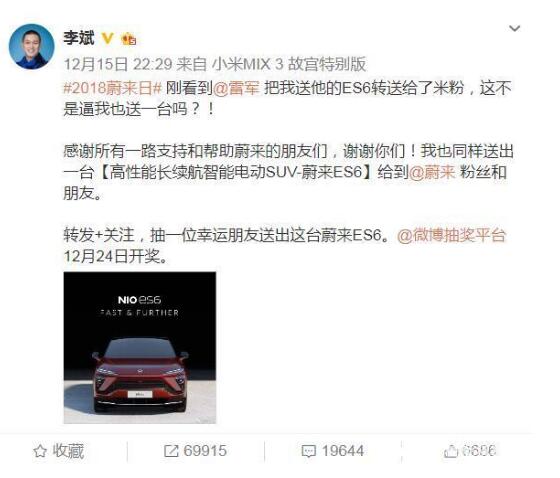Click the thumbs-up like icon
The height and width of the screenshot is (478, 560).
pos(451,451)
